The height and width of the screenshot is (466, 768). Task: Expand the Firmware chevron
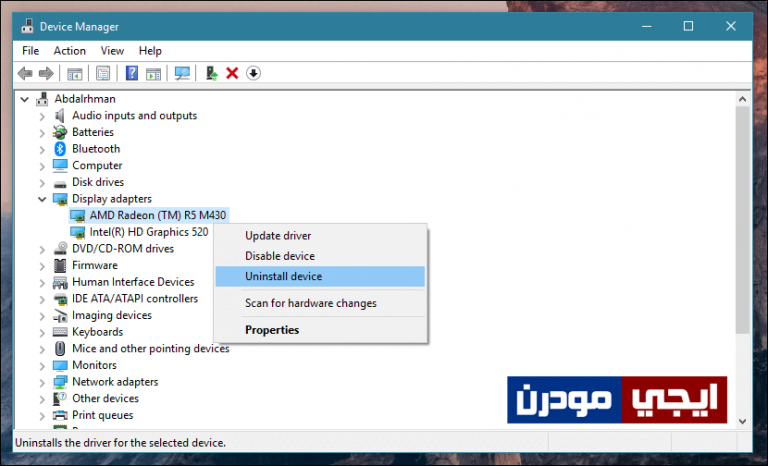(42, 266)
